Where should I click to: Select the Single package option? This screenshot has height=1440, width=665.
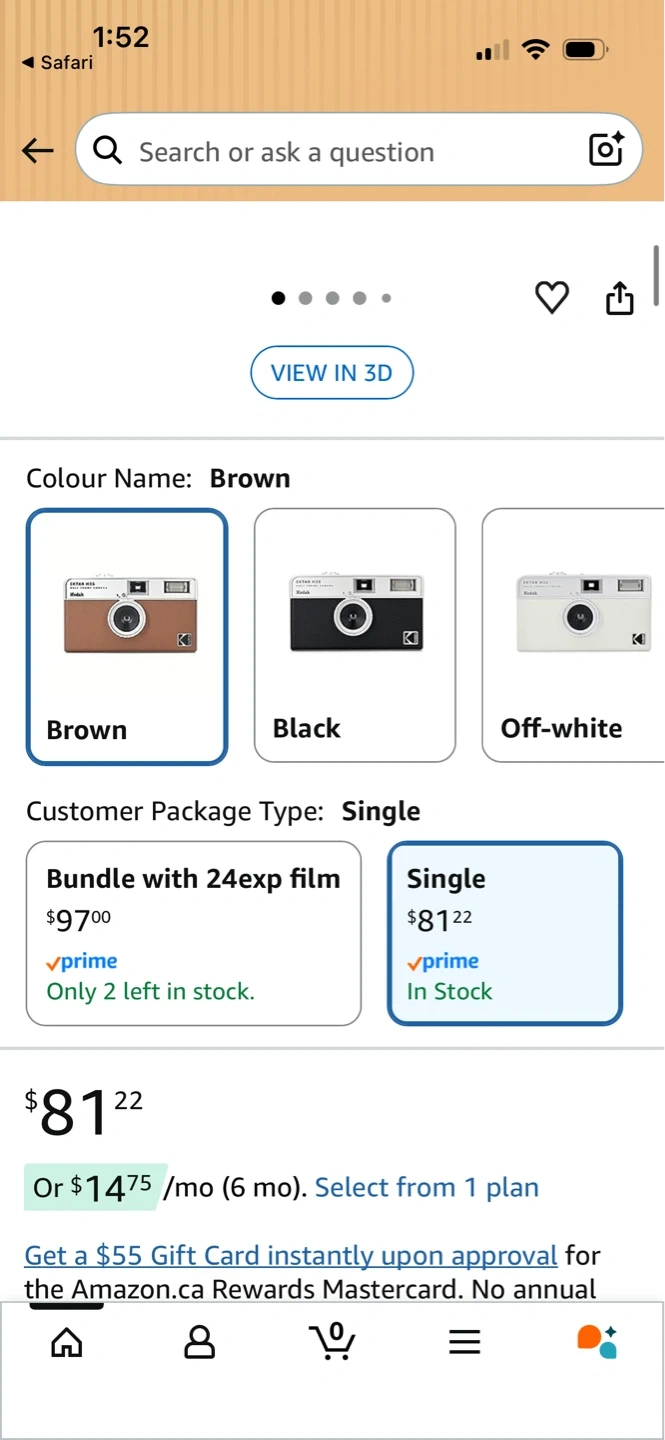click(505, 933)
